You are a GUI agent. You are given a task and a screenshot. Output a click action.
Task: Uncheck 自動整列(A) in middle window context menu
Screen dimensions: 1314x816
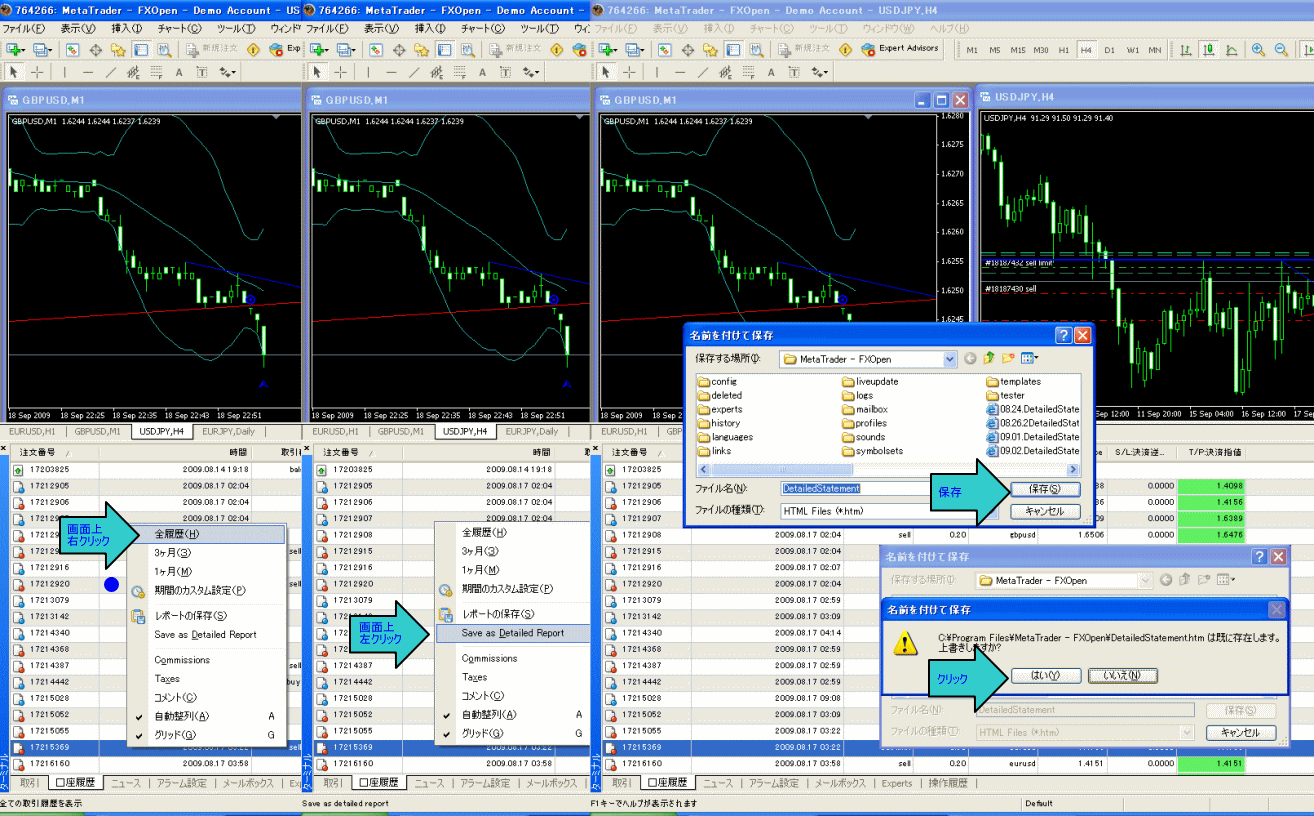coord(514,714)
